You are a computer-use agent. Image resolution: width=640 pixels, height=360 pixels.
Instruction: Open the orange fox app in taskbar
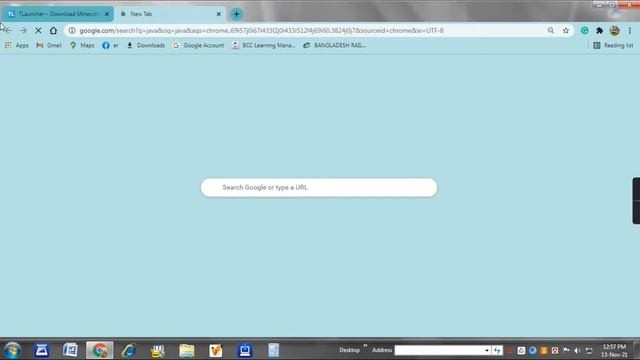pos(216,350)
